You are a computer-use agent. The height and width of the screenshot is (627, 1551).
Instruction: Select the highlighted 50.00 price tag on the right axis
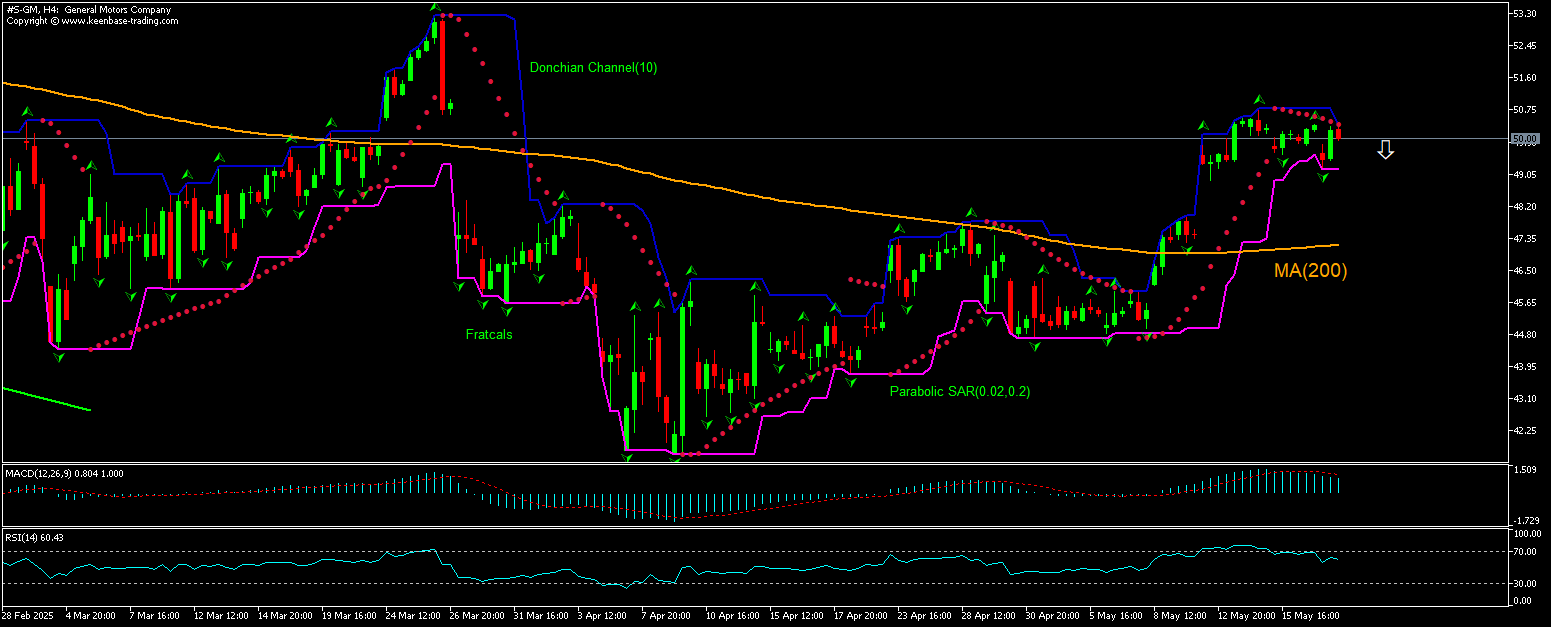[x=1527, y=139]
